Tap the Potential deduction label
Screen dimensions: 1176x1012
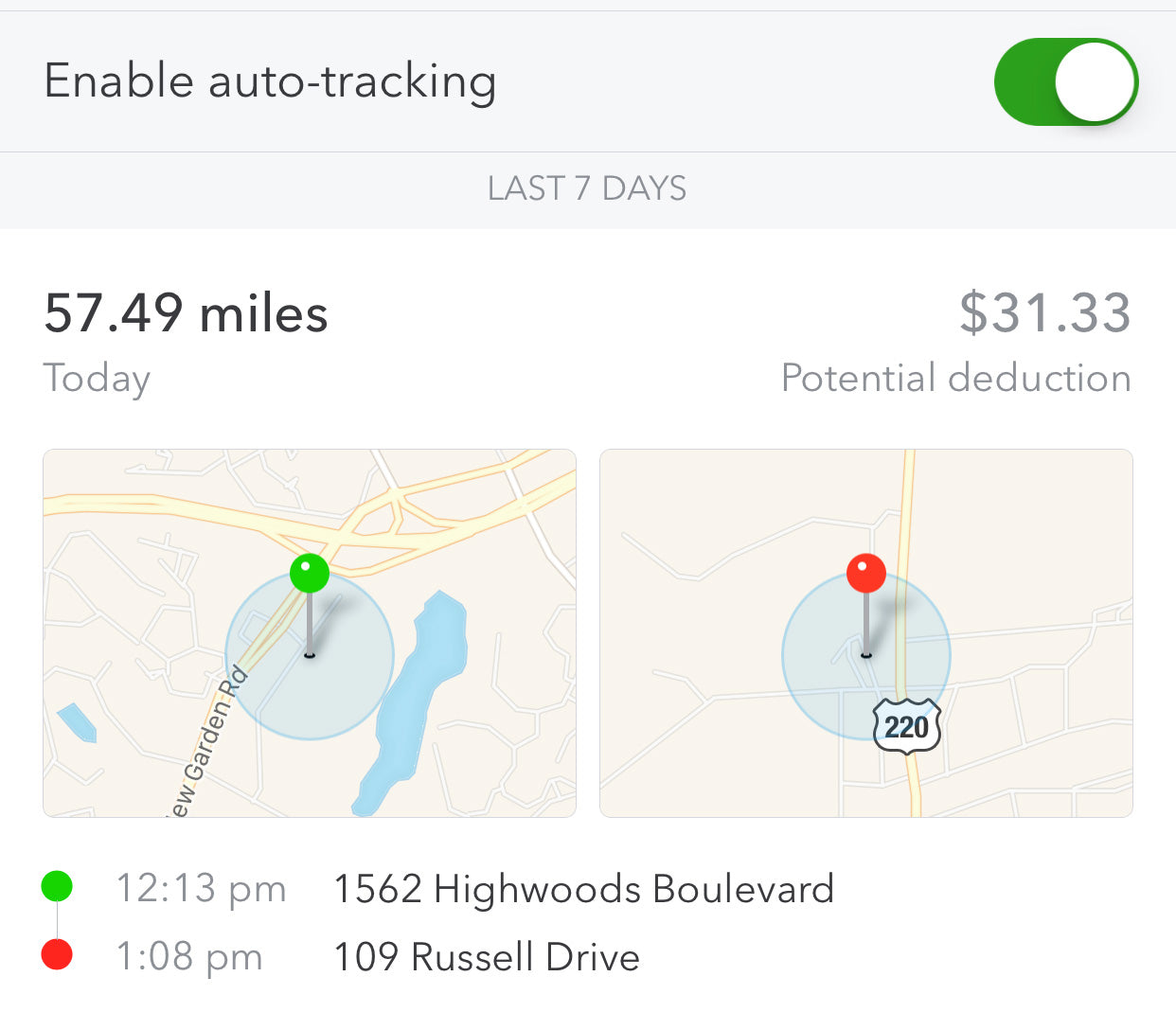pos(956,378)
